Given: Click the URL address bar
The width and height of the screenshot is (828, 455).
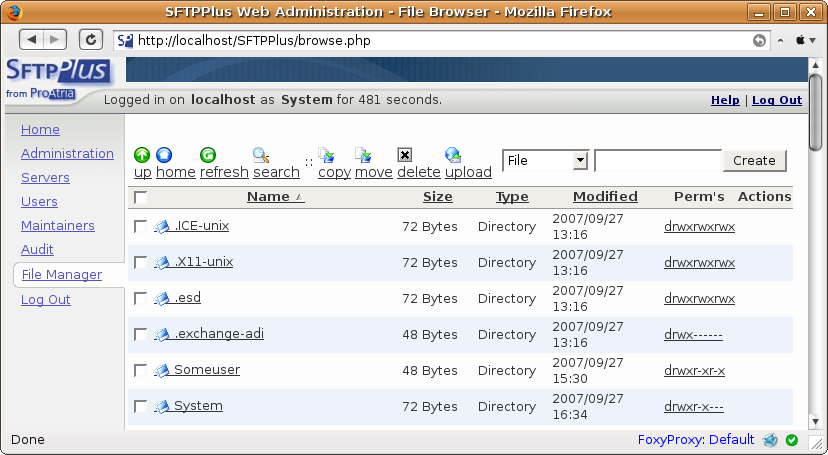Looking at the screenshot, I should pyautogui.click(x=441, y=41).
